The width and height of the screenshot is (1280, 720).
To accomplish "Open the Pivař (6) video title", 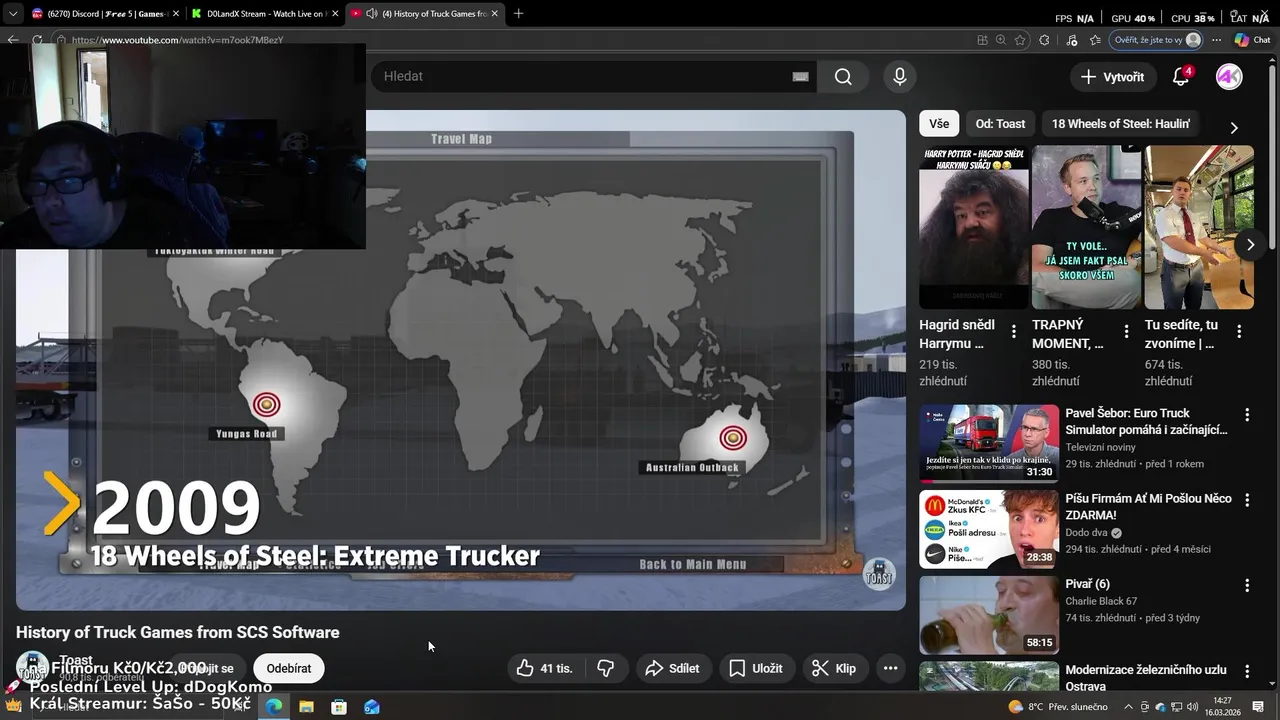I will pos(1087,584).
